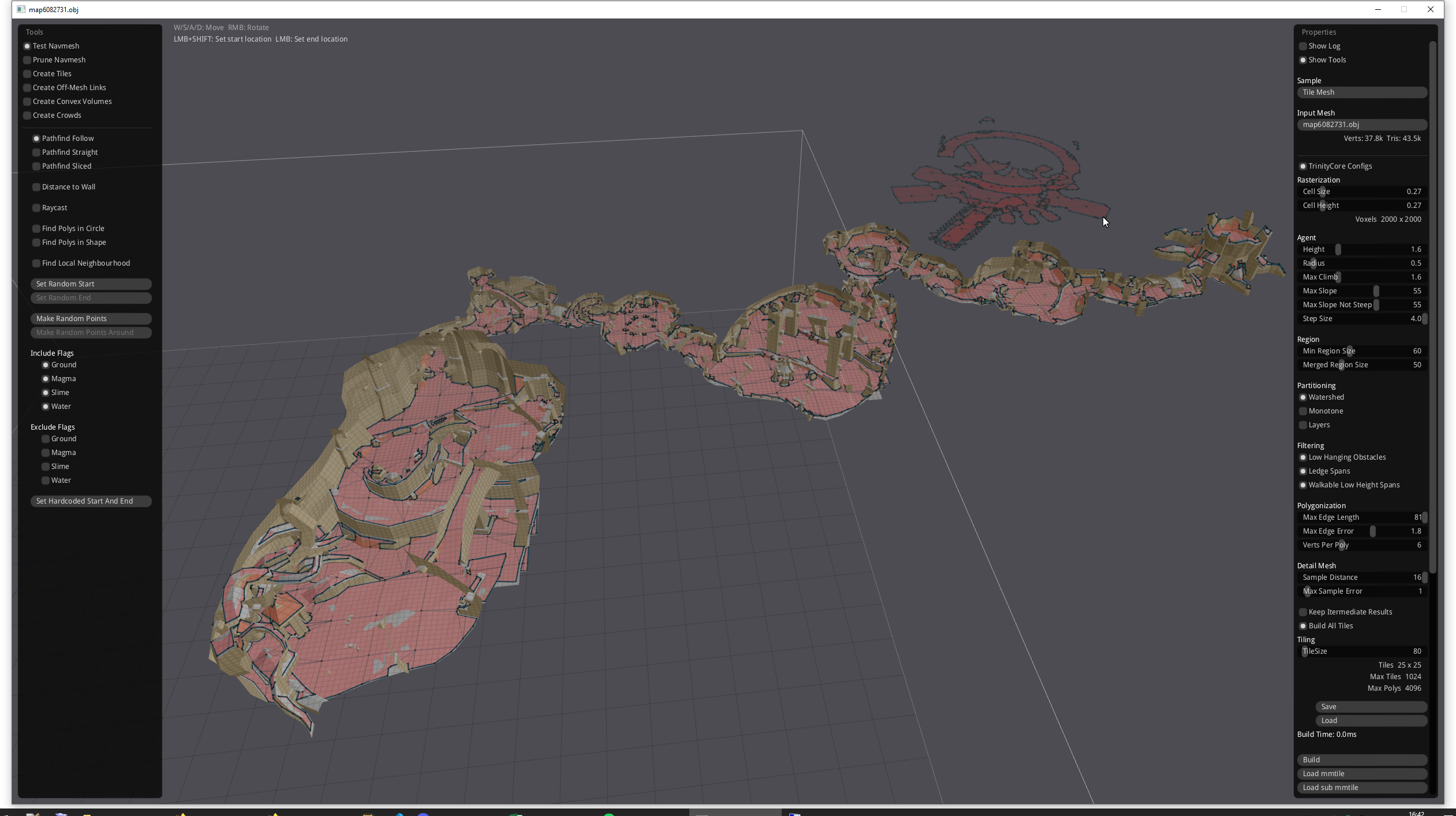Screen dimensions: 1456x816
Task: Open the map6082731.obj input mesh selector
Action: pyautogui.click(x=1361, y=124)
